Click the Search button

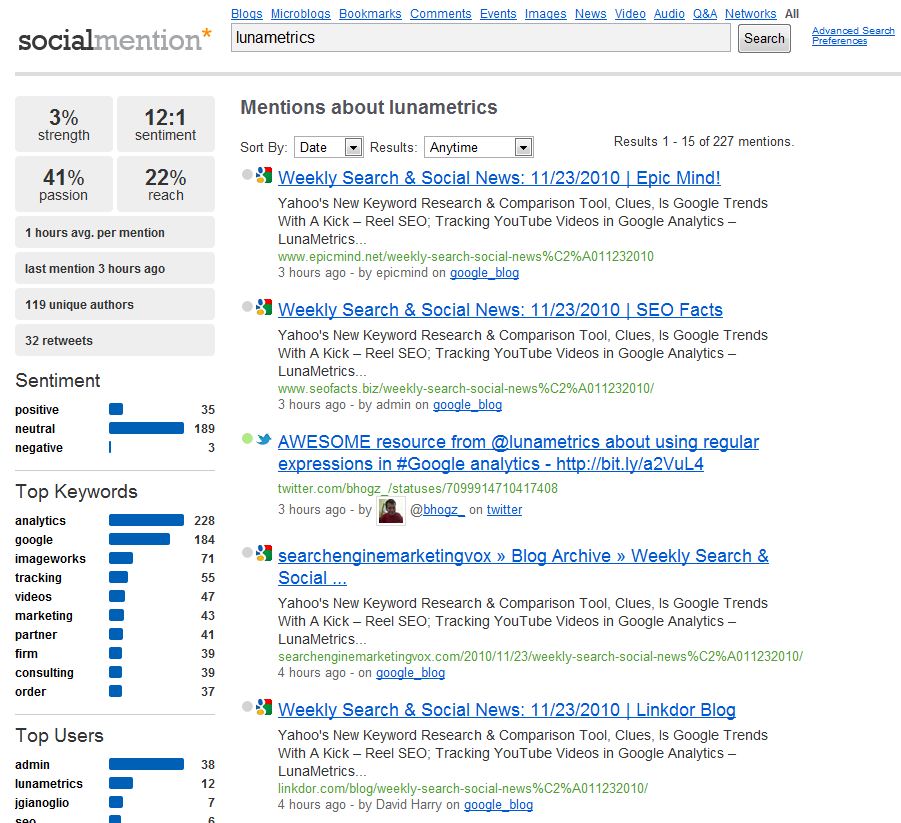pos(764,39)
